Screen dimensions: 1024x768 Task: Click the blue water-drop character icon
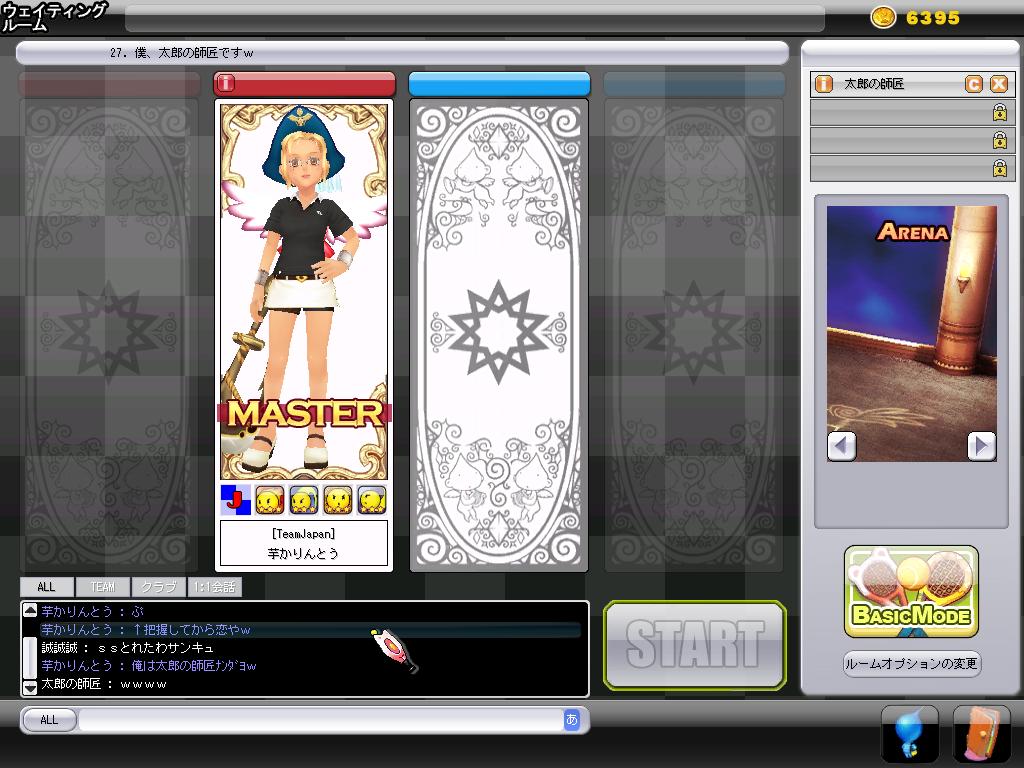click(x=909, y=734)
